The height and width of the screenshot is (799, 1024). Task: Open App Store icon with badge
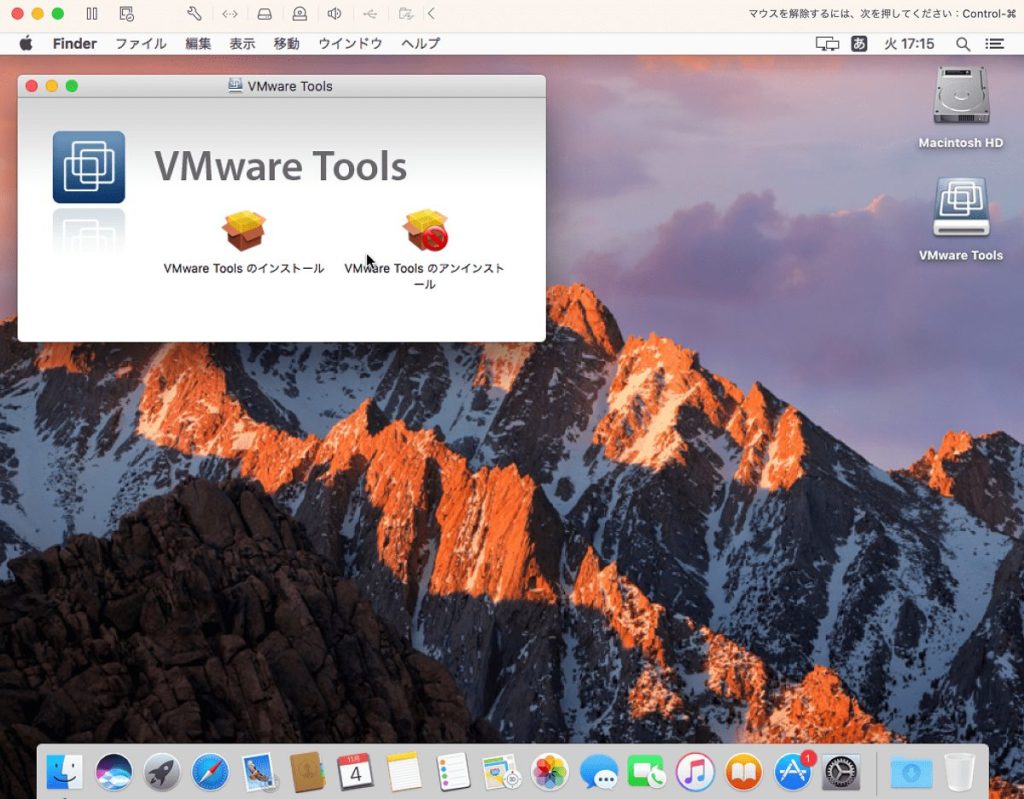(793, 770)
